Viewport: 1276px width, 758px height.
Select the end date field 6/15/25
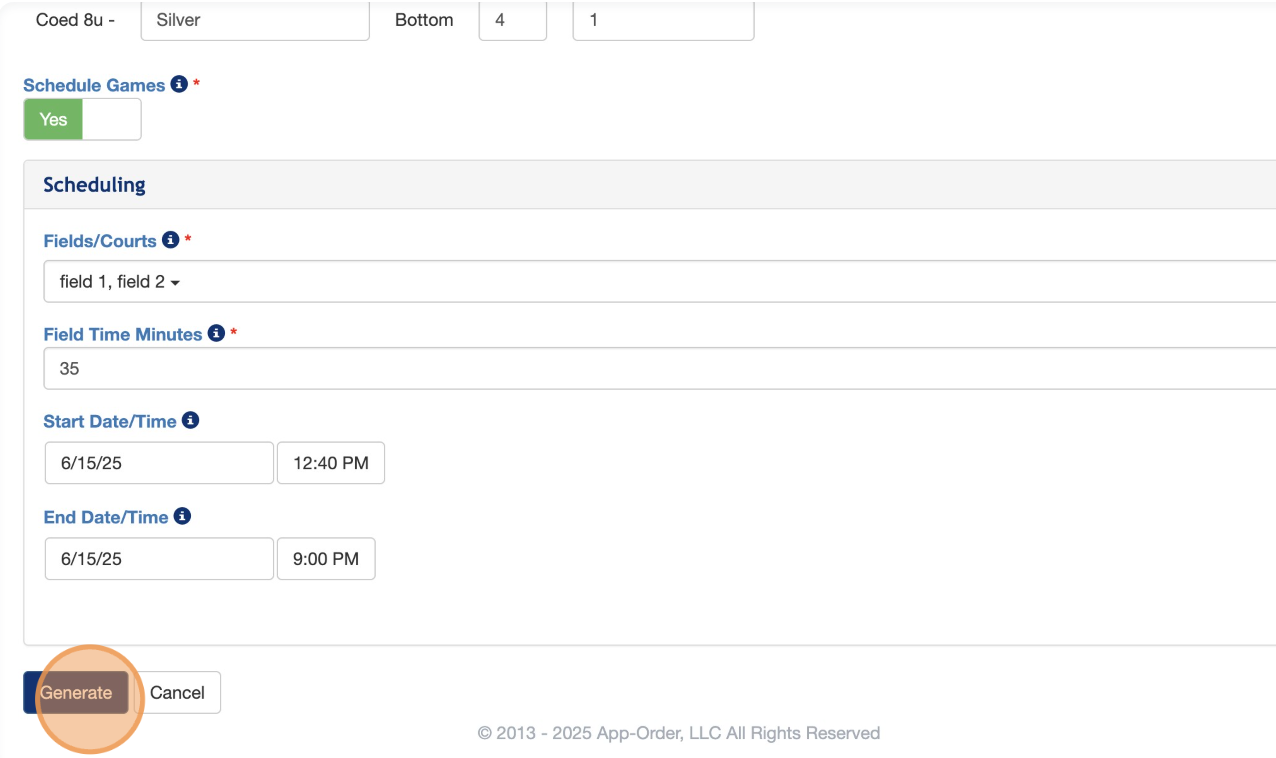(159, 559)
